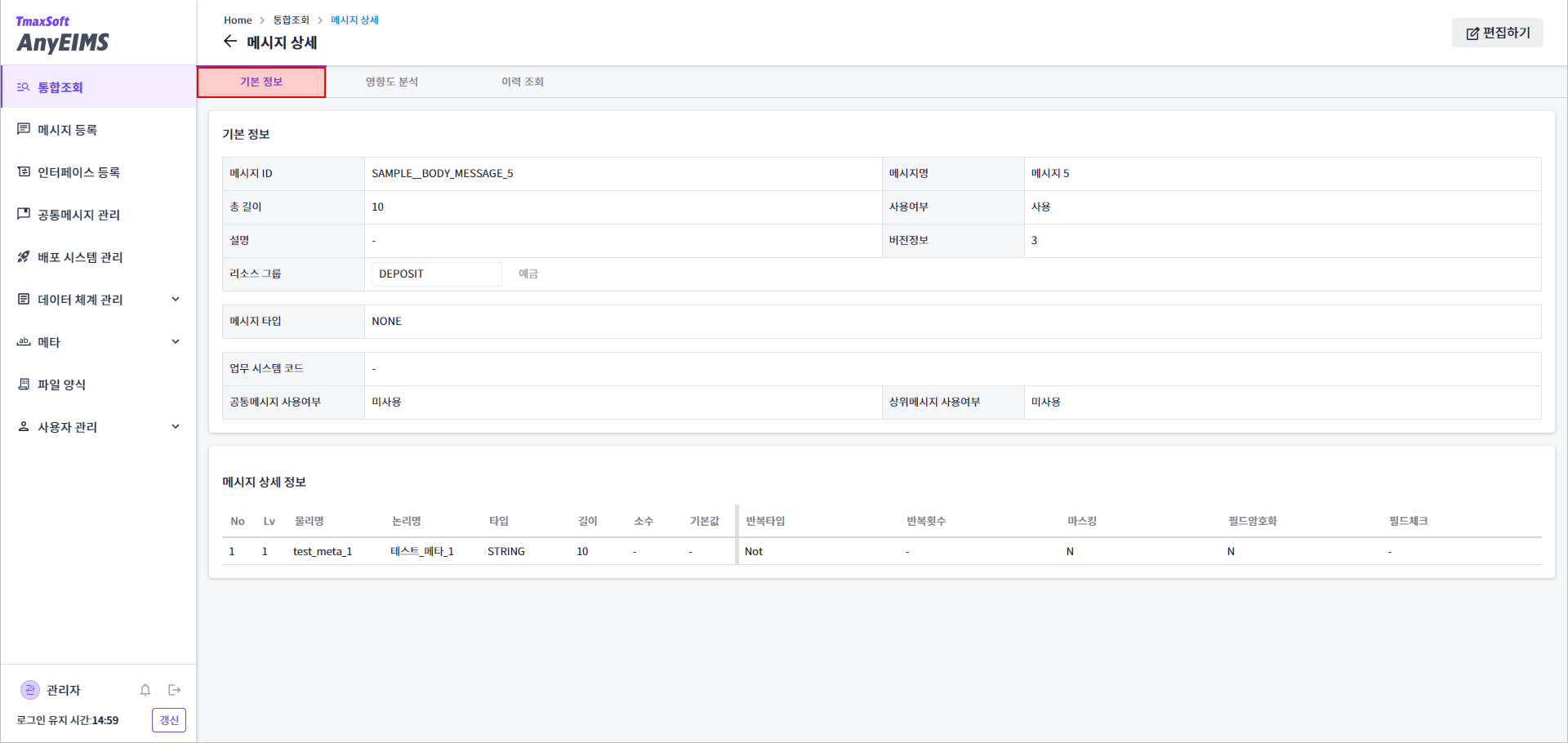This screenshot has width=1568, height=743.
Task: Click the 파일 양식 document icon
Action: coord(24,384)
